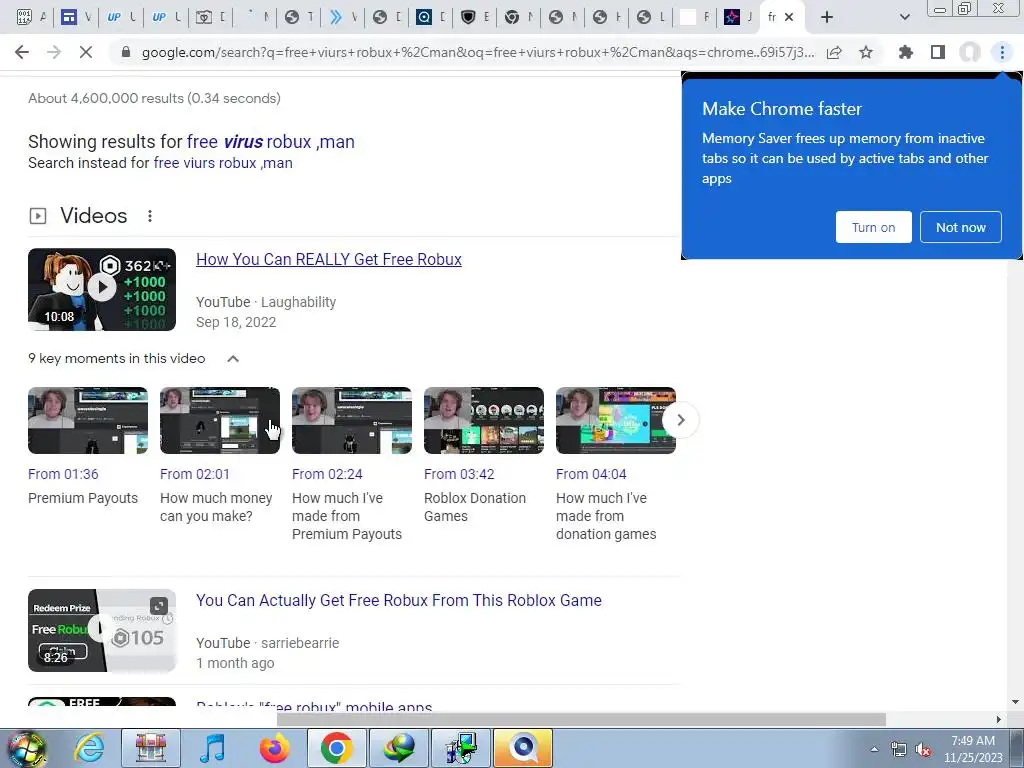Open the Chrome side panel
Viewport: 1024px width, 768px height.
[x=938, y=52]
